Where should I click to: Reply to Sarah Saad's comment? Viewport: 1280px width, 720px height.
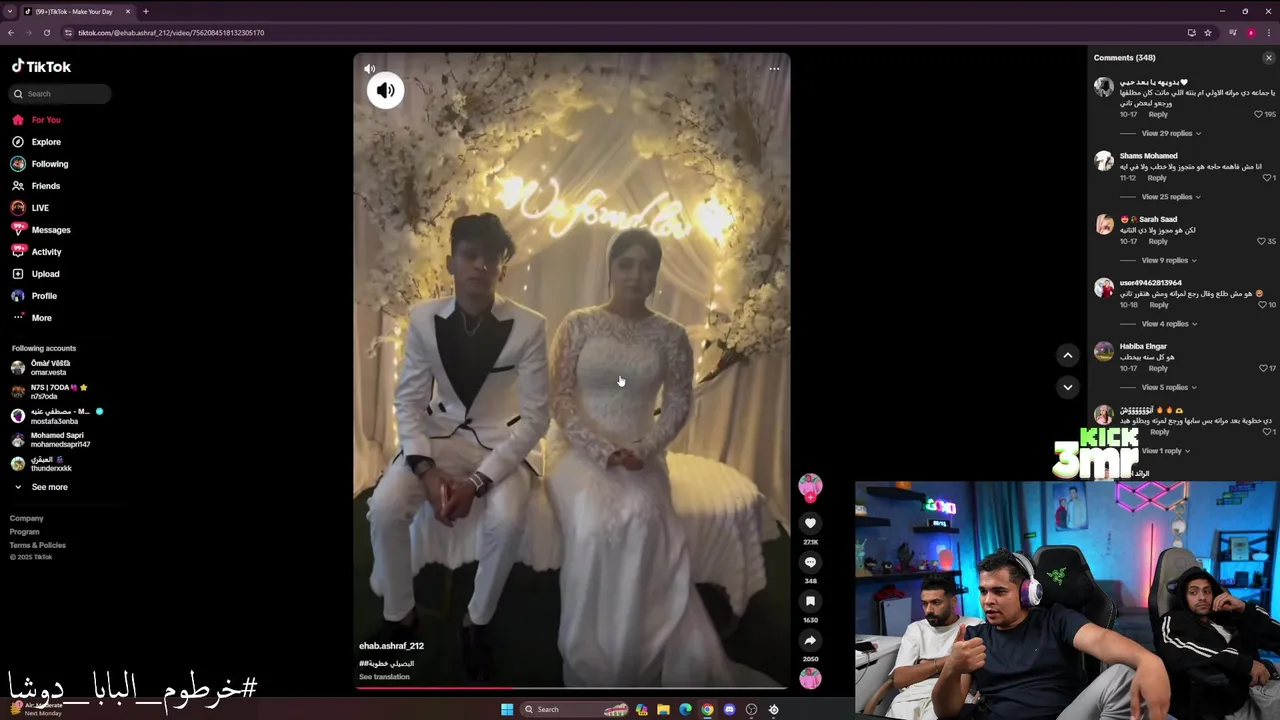1158,241
